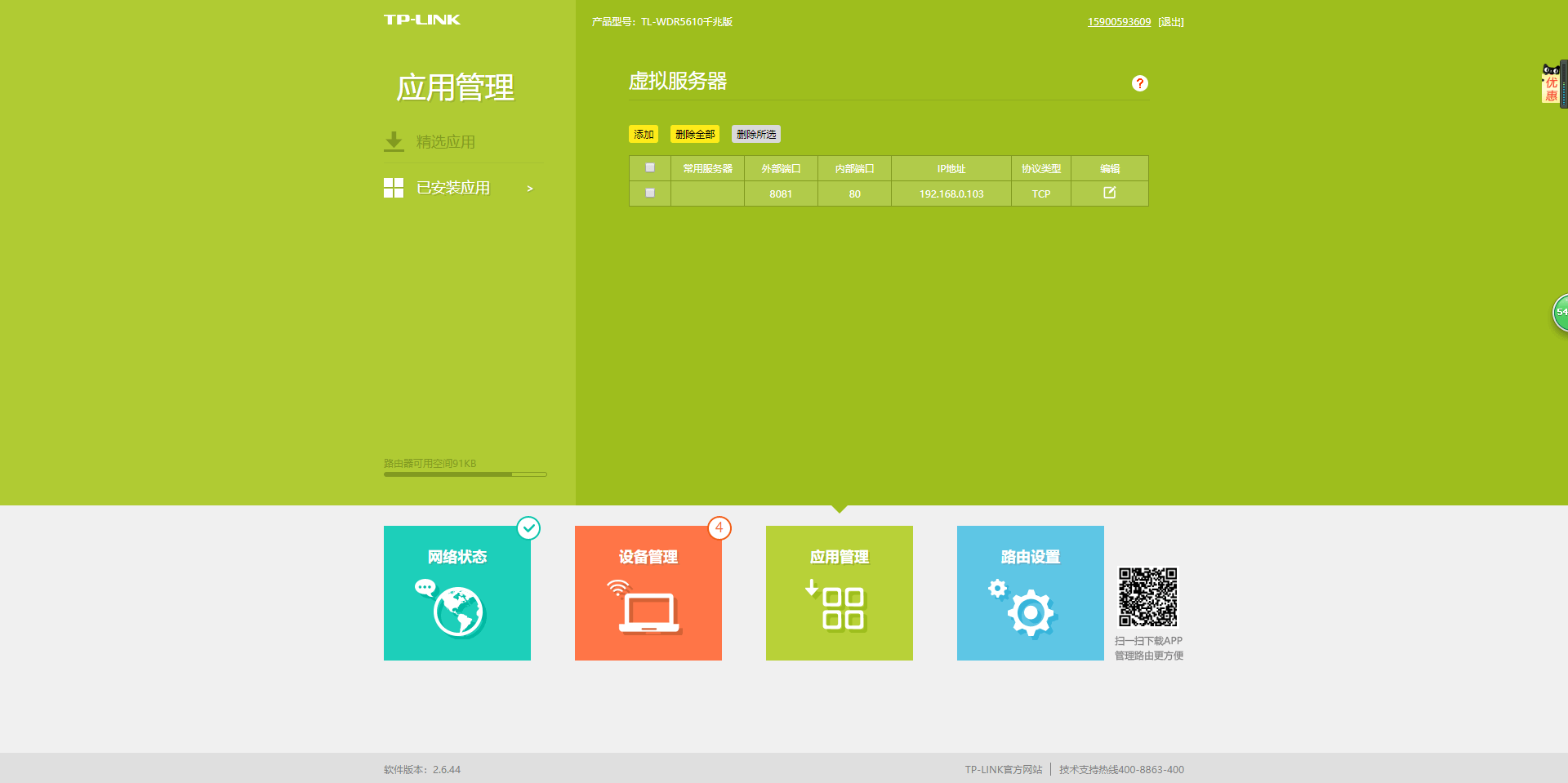The image size is (1568, 783).
Task: Click the router free space progress bar
Action: [x=465, y=474]
